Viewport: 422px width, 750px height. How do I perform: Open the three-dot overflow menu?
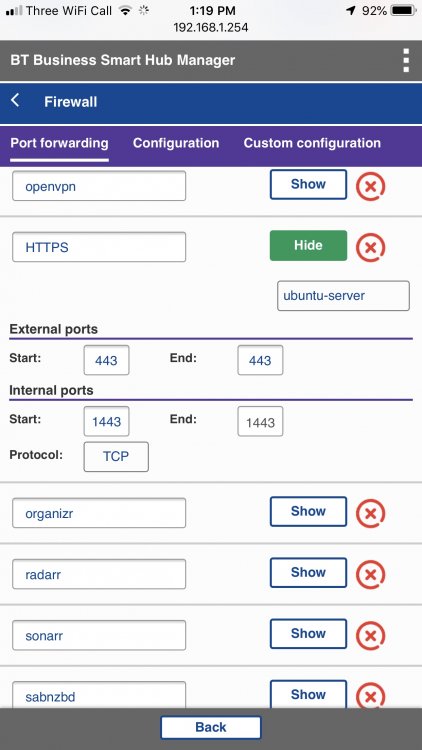pos(406,60)
